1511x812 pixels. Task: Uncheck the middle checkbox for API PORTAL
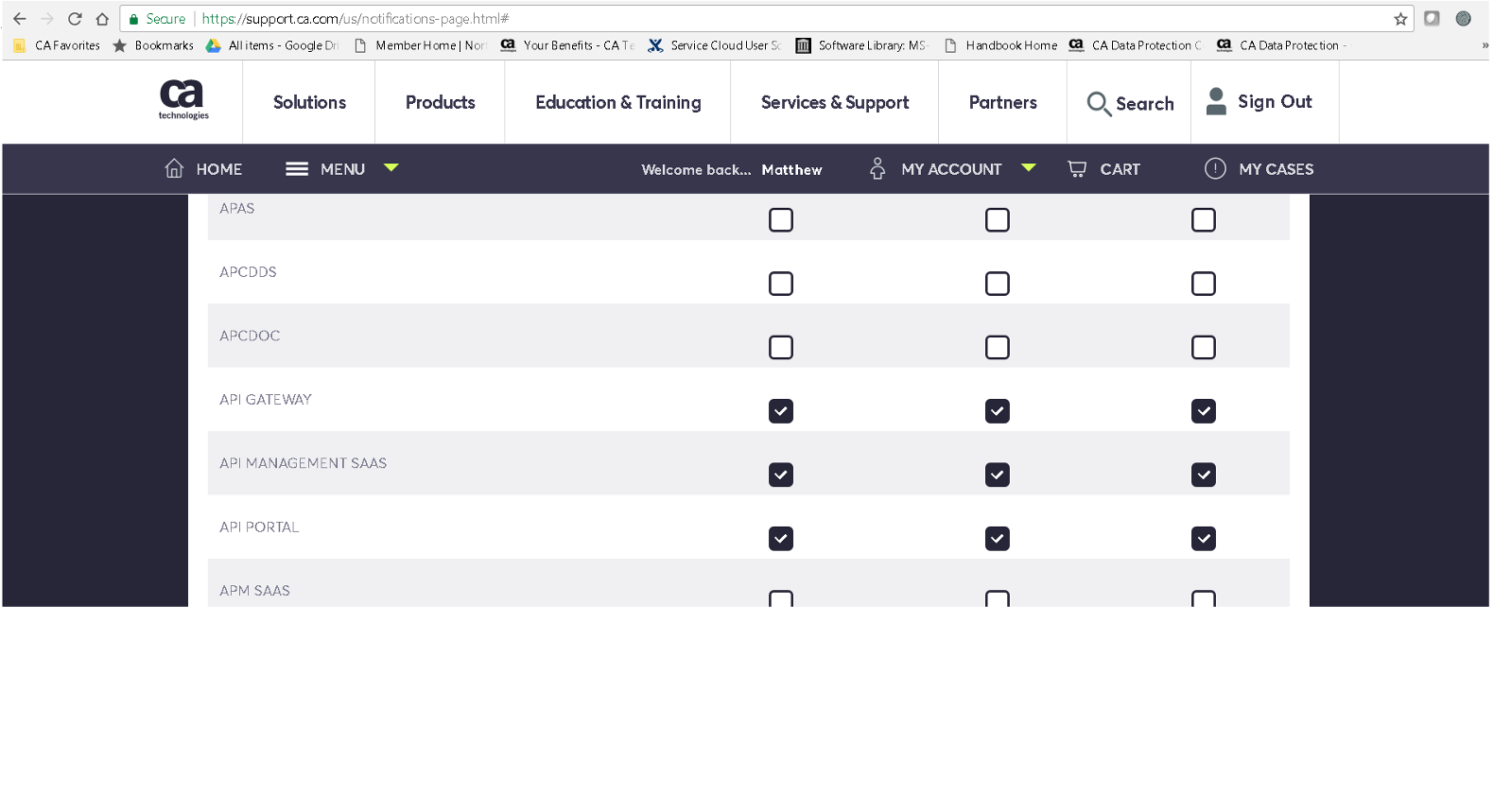point(998,539)
